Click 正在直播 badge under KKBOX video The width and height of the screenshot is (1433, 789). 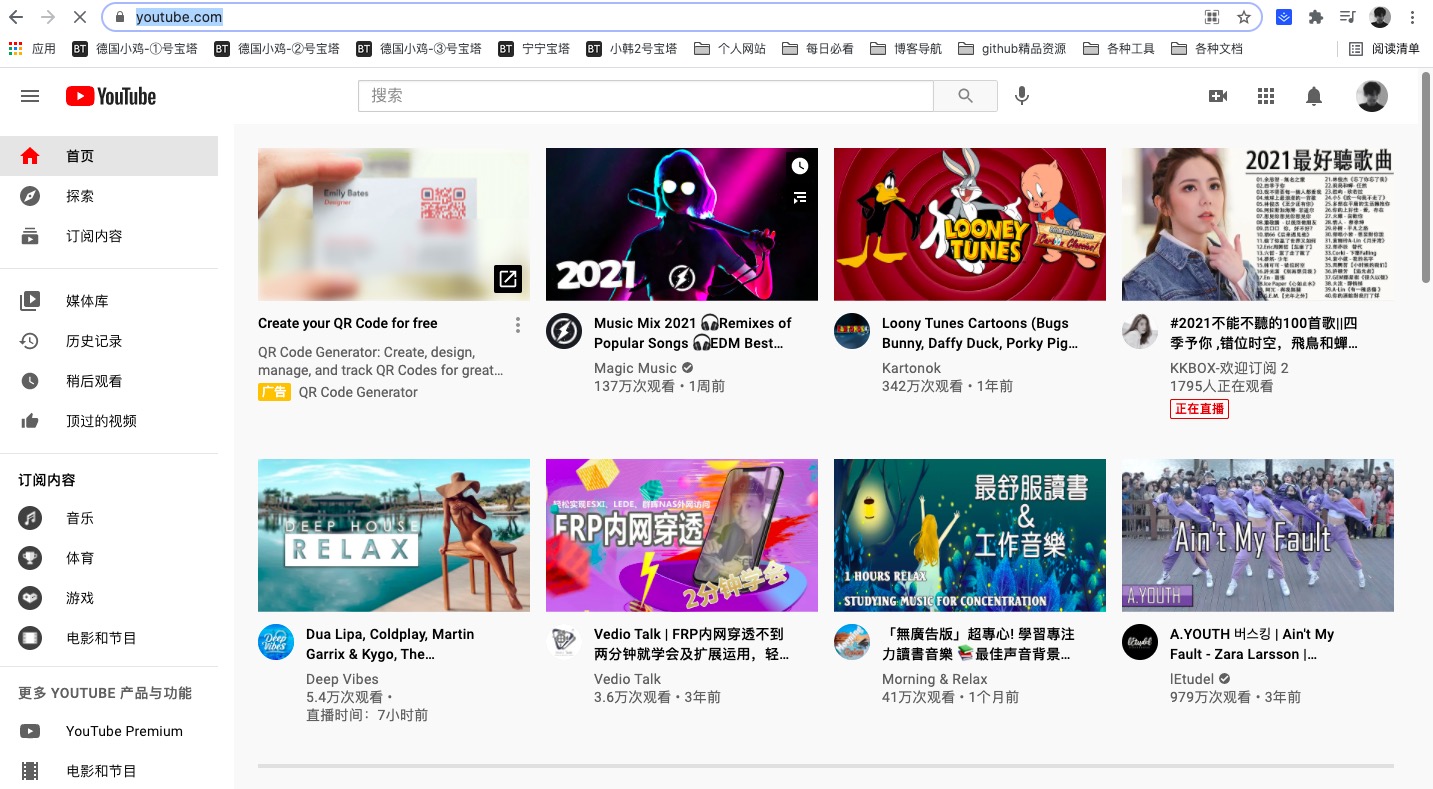tap(1199, 409)
